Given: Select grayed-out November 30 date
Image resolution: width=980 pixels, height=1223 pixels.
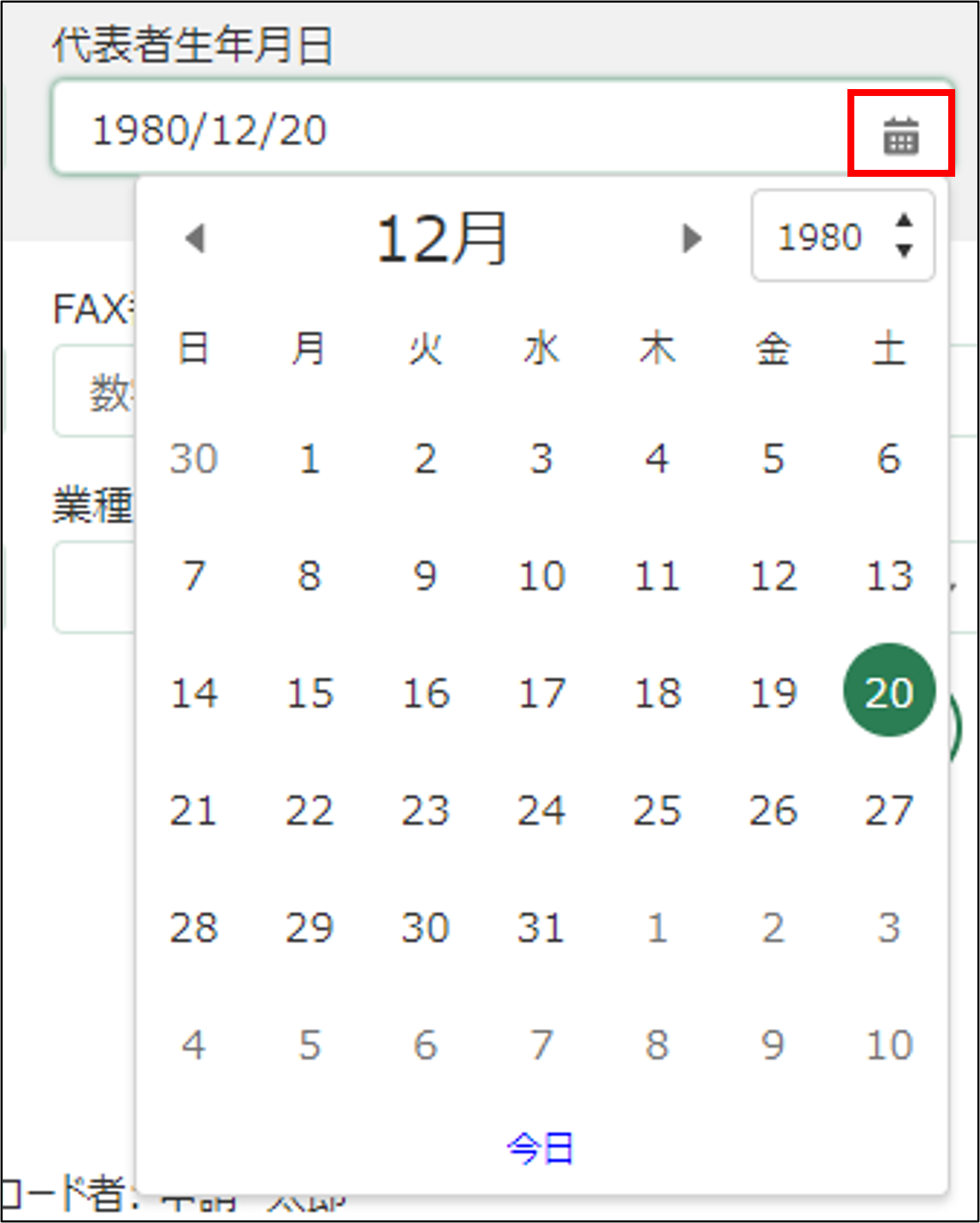Looking at the screenshot, I should pyautogui.click(x=194, y=459).
